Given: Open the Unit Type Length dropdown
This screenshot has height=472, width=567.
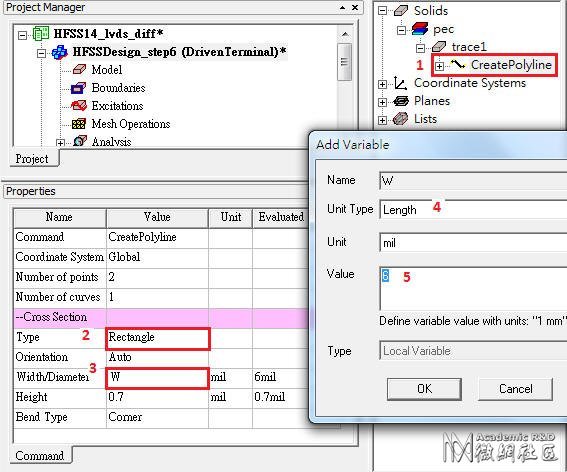Looking at the screenshot, I should (x=473, y=209).
